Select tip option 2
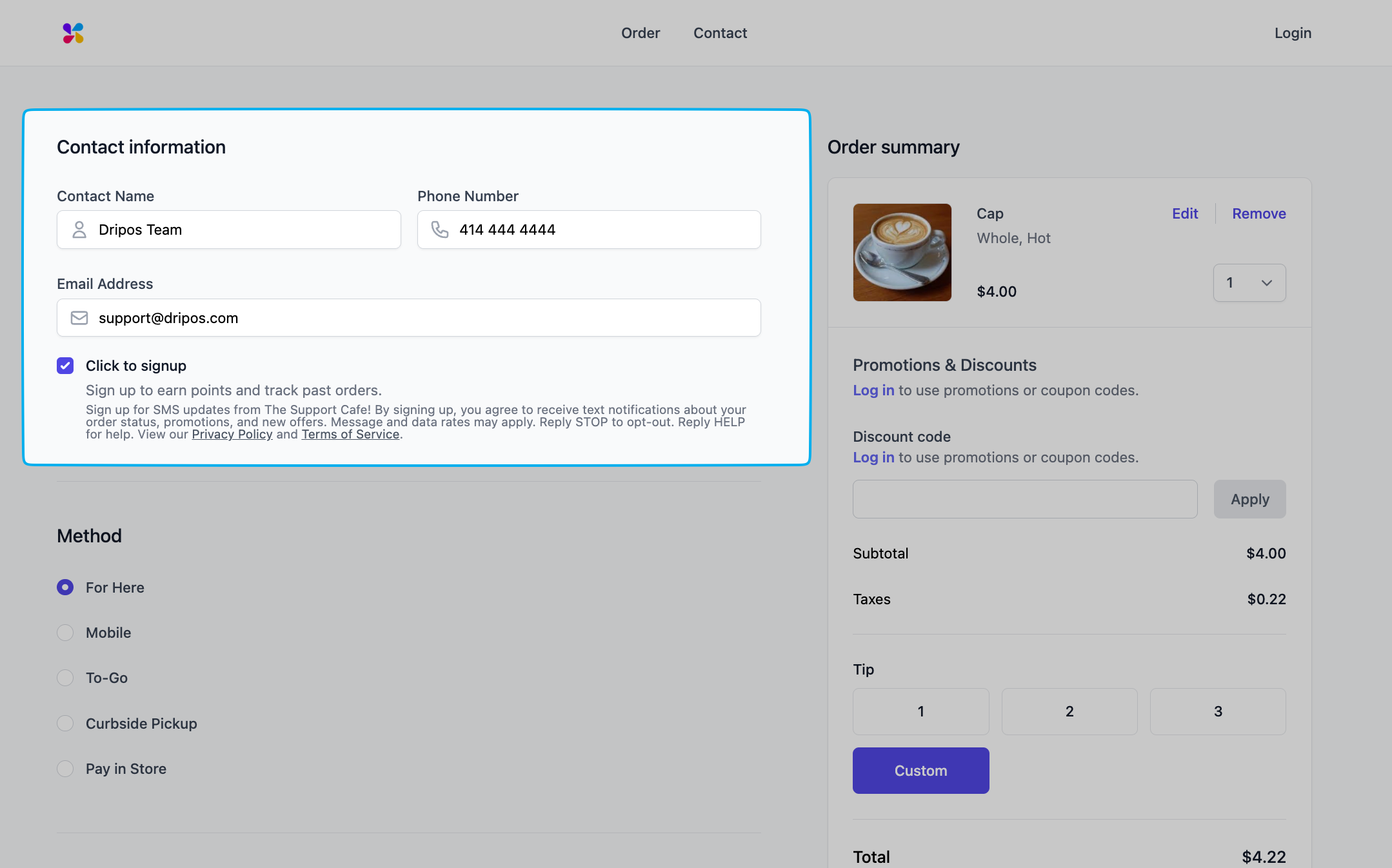Screen dimensions: 1392x868 (1069, 711)
